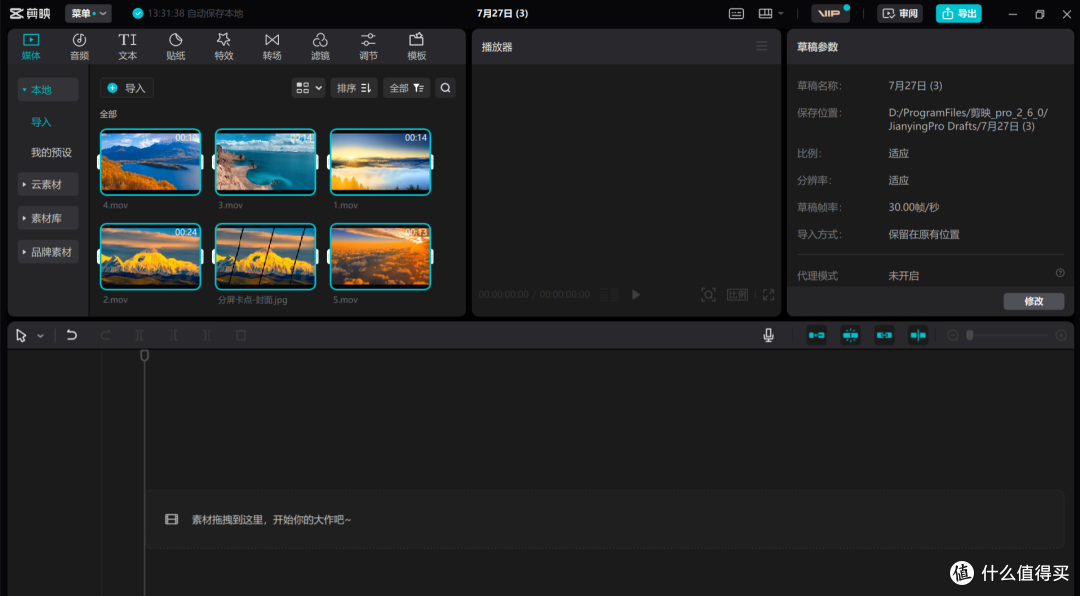The height and width of the screenshot is (596, 1080).
Task: Toggle clip linkage button
Action: (x=884, y=336)
